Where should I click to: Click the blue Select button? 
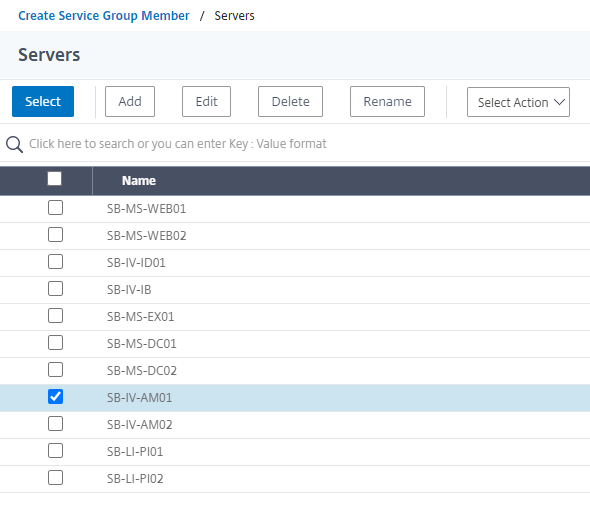[43, 101]
